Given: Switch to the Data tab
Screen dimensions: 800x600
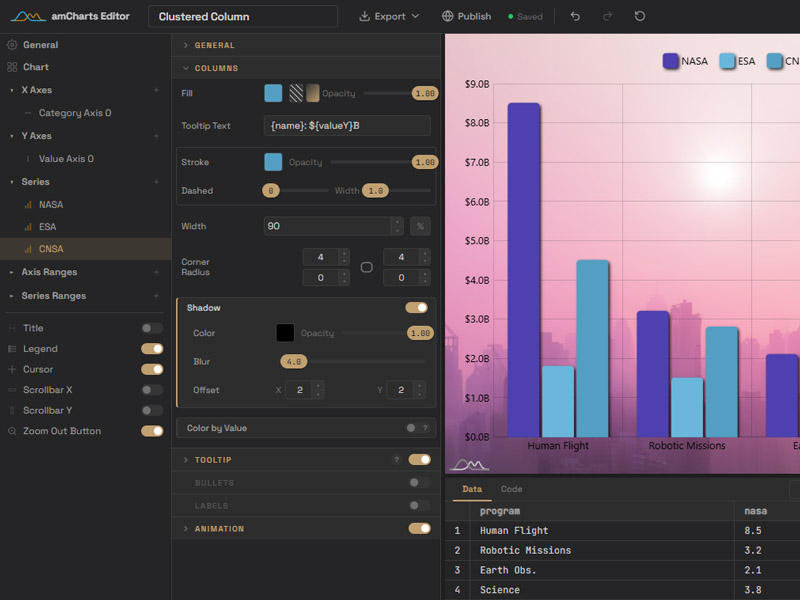Looking at the screenshot, I should pos(472,489).
